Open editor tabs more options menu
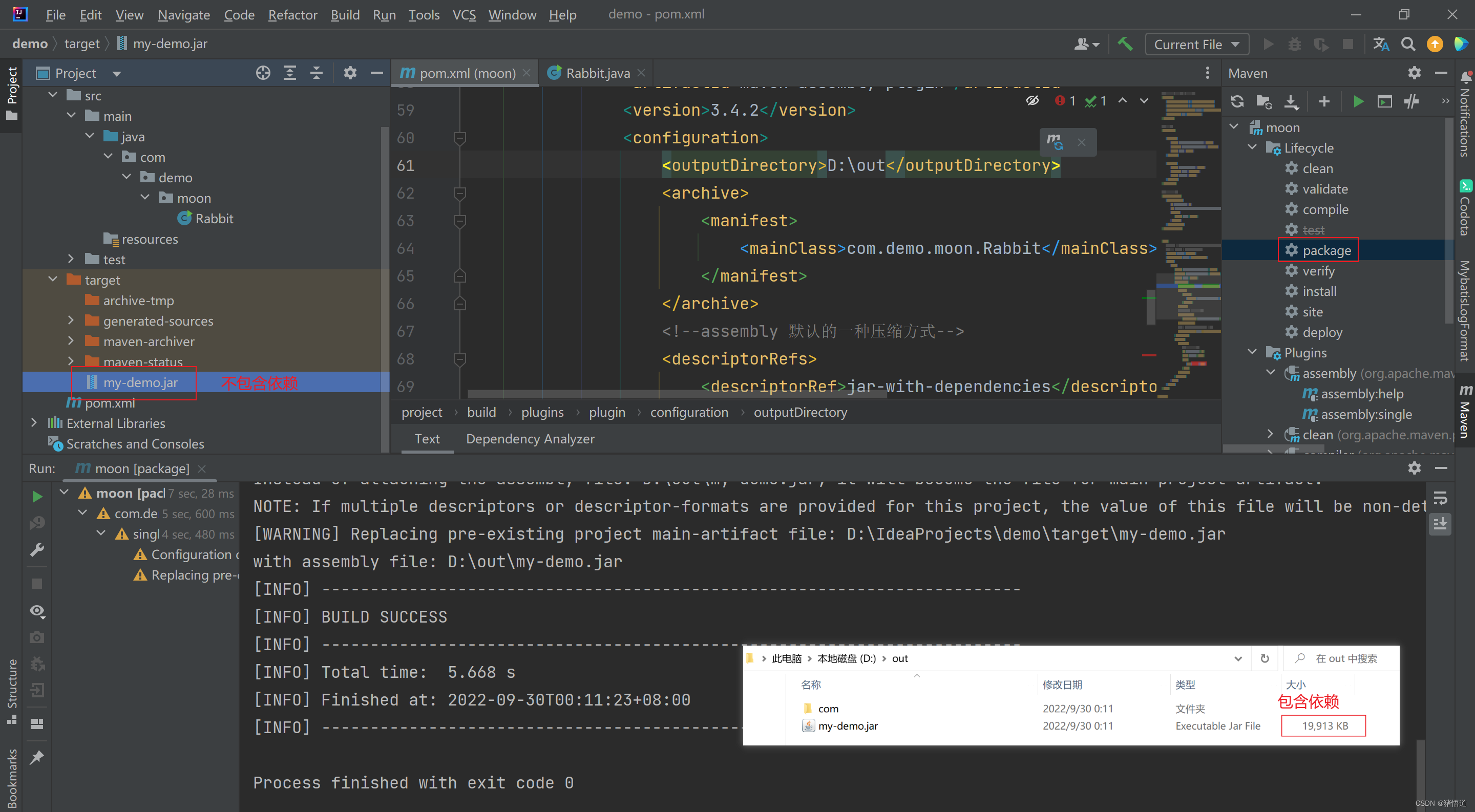The image size is (1475, 812). point(1208,73)
